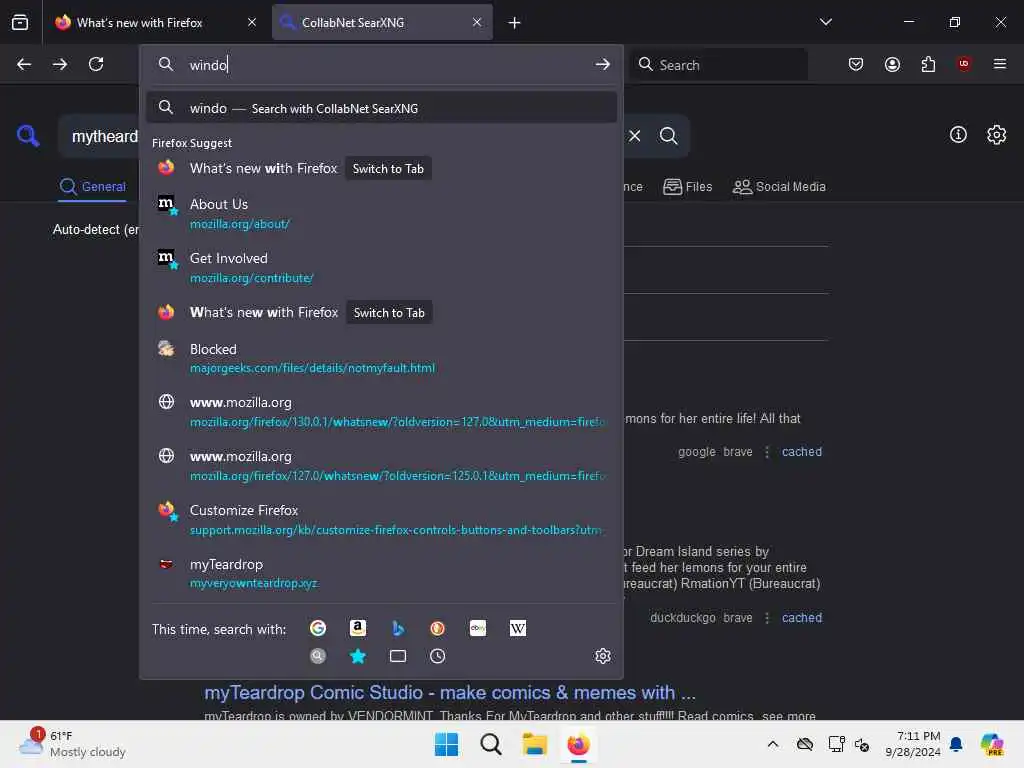1024x768 pixels.
Task: Open the myTeardrop Comic Studio result
Action: coord(450,692)
